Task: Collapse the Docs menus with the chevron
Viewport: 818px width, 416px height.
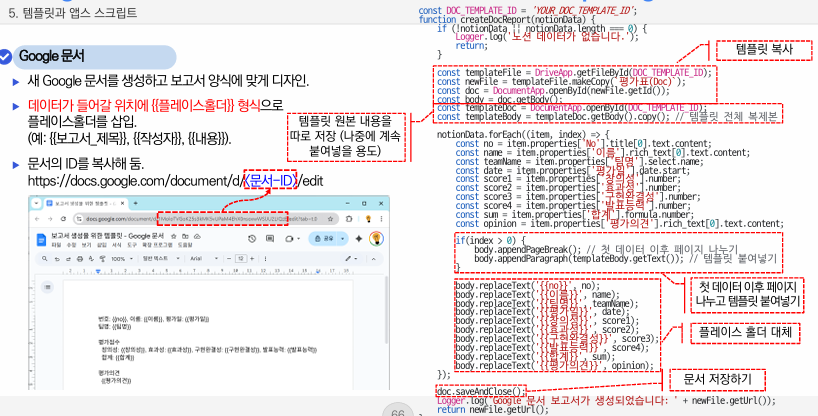Action: [374, 258]
